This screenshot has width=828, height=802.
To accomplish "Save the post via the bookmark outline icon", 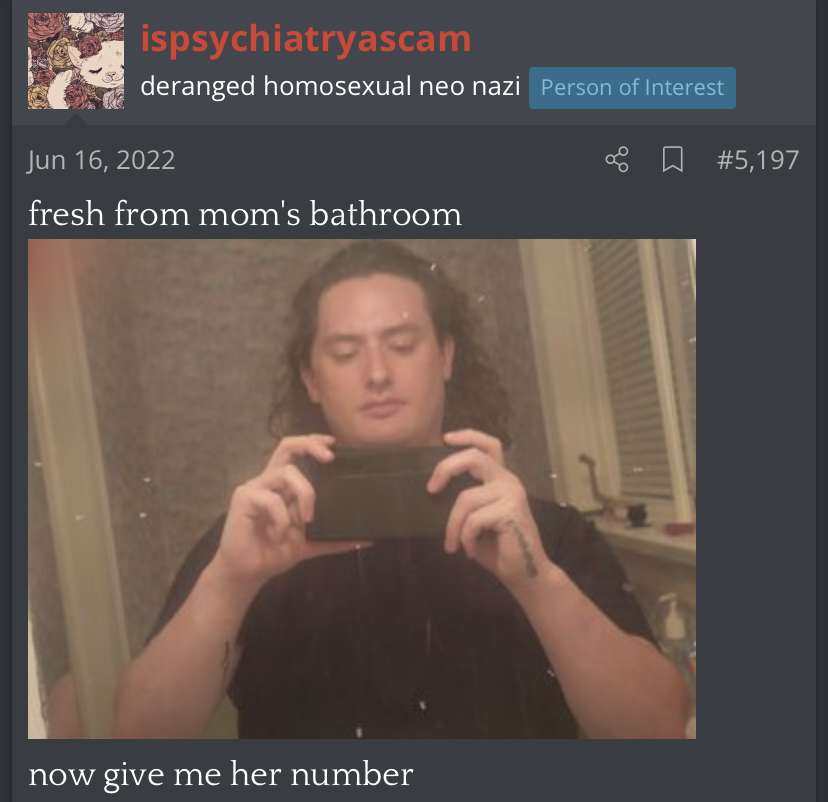I will 673,159.
